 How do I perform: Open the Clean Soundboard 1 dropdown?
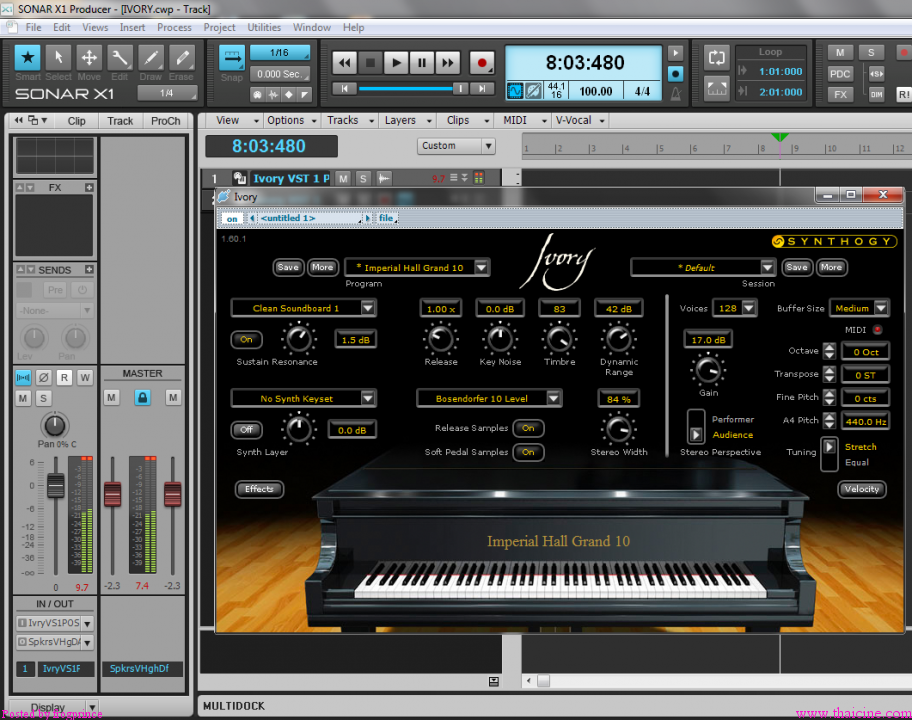368,308
